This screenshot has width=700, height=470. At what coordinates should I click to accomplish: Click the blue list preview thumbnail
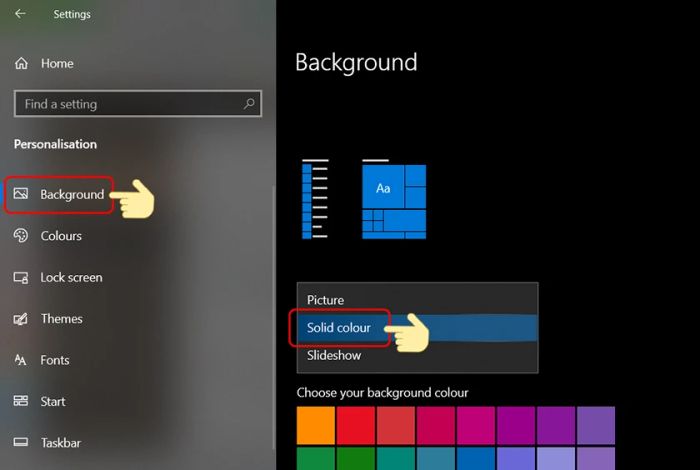click(x=315, y=199)
